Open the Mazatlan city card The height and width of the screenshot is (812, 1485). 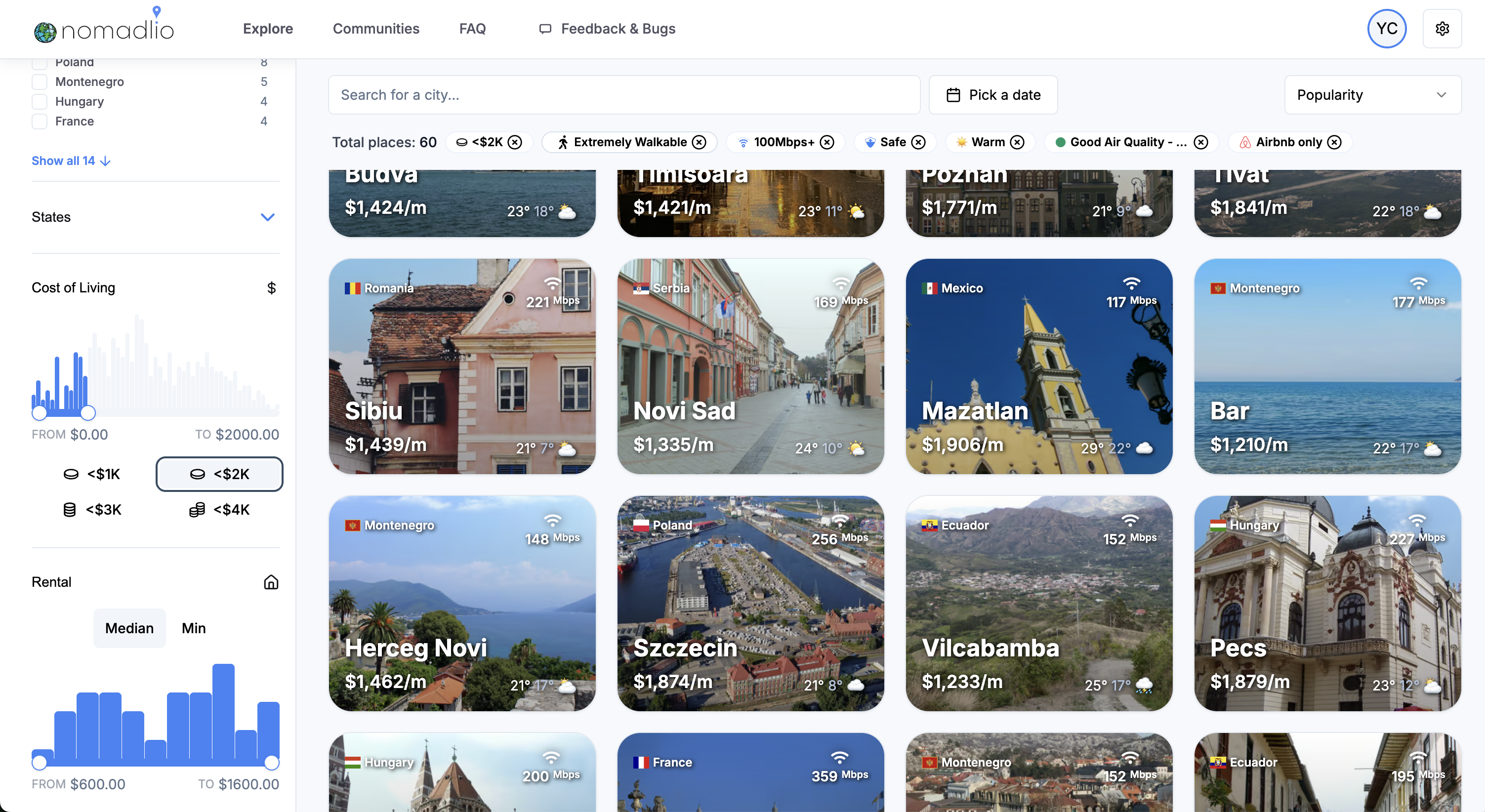point(1039,366)
